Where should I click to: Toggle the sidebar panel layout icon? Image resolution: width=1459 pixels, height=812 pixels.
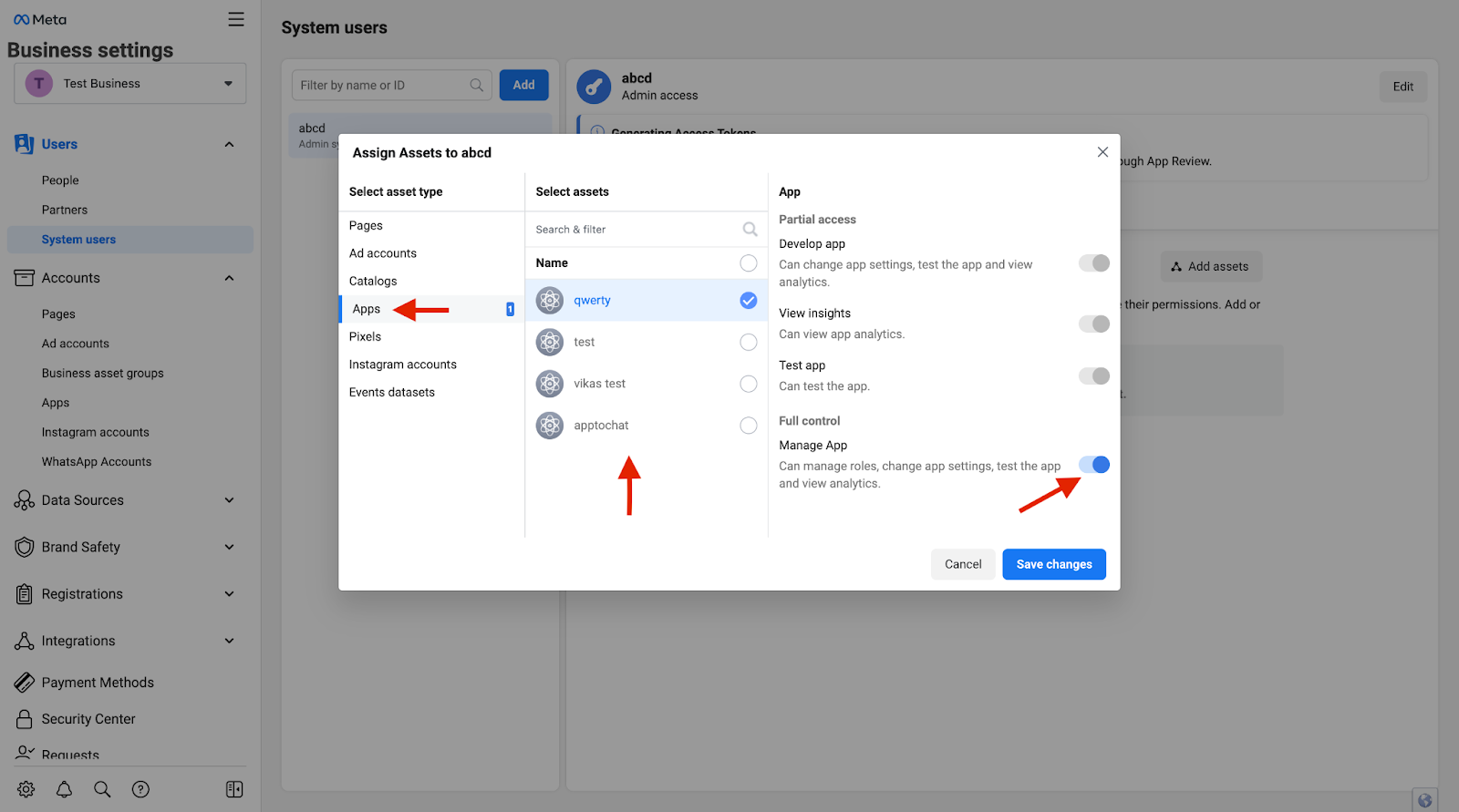pos(234,789)
